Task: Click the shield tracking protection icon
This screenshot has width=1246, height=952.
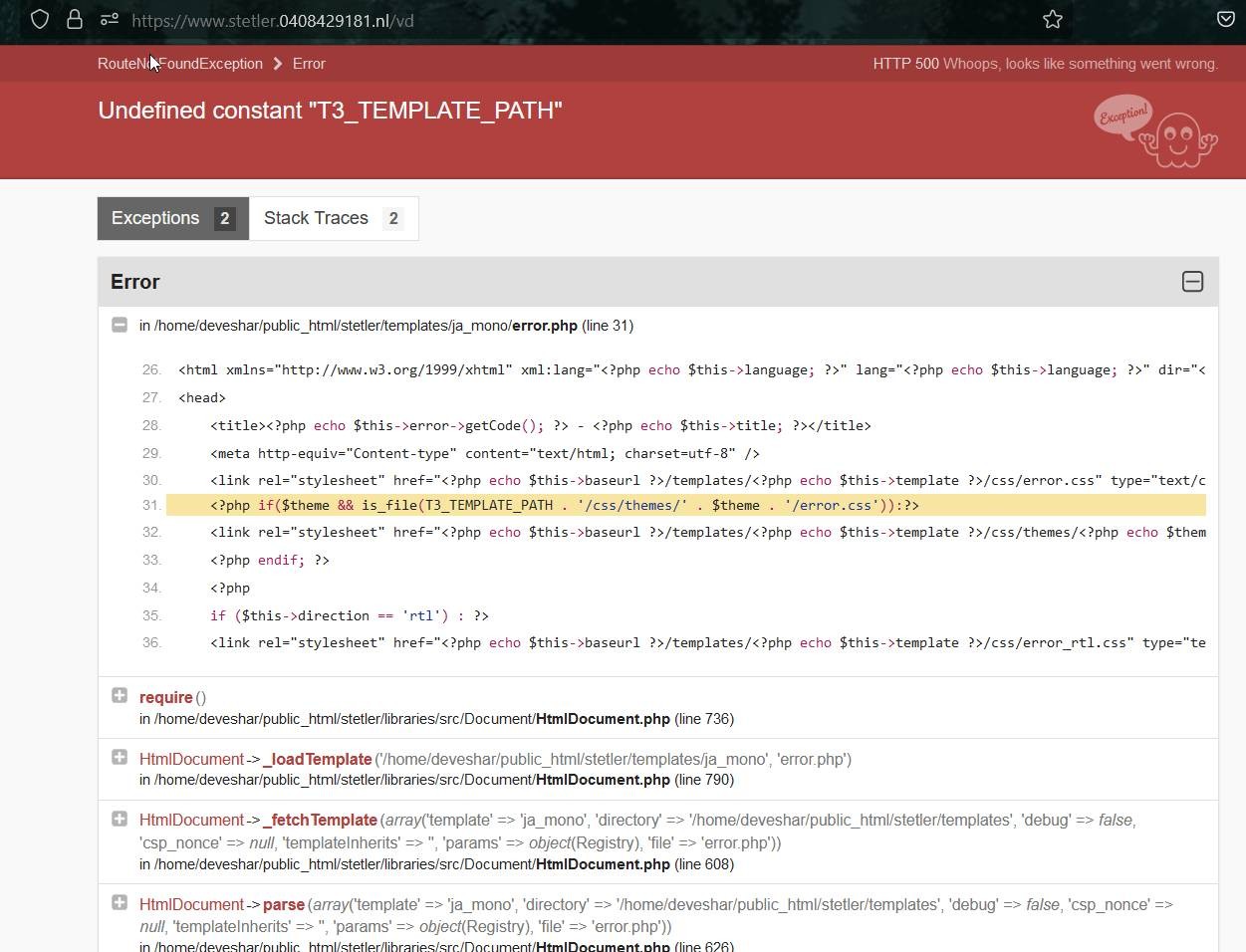Action: pyautogui.click(x=40, y=20)
